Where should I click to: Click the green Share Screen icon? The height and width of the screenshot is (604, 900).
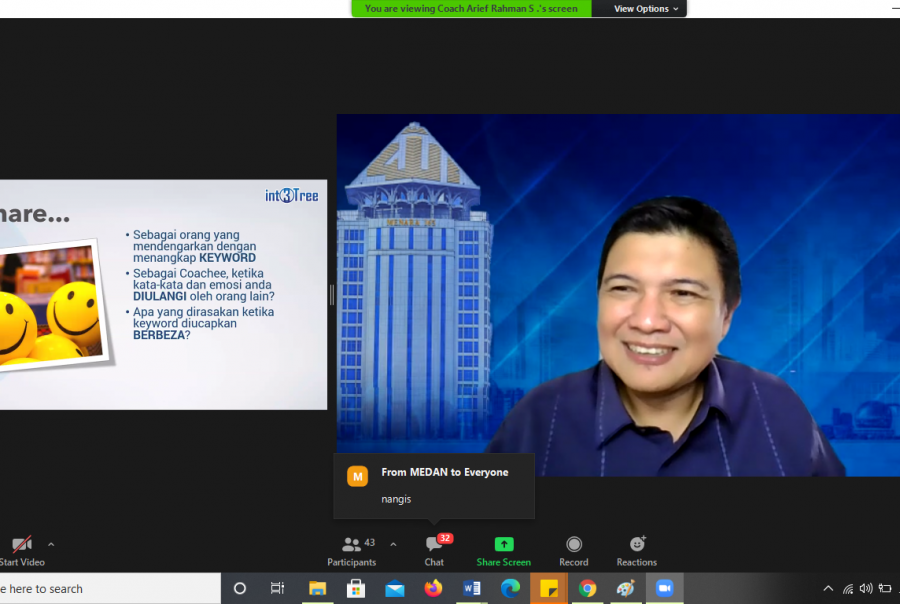click(x=504, y=545)
